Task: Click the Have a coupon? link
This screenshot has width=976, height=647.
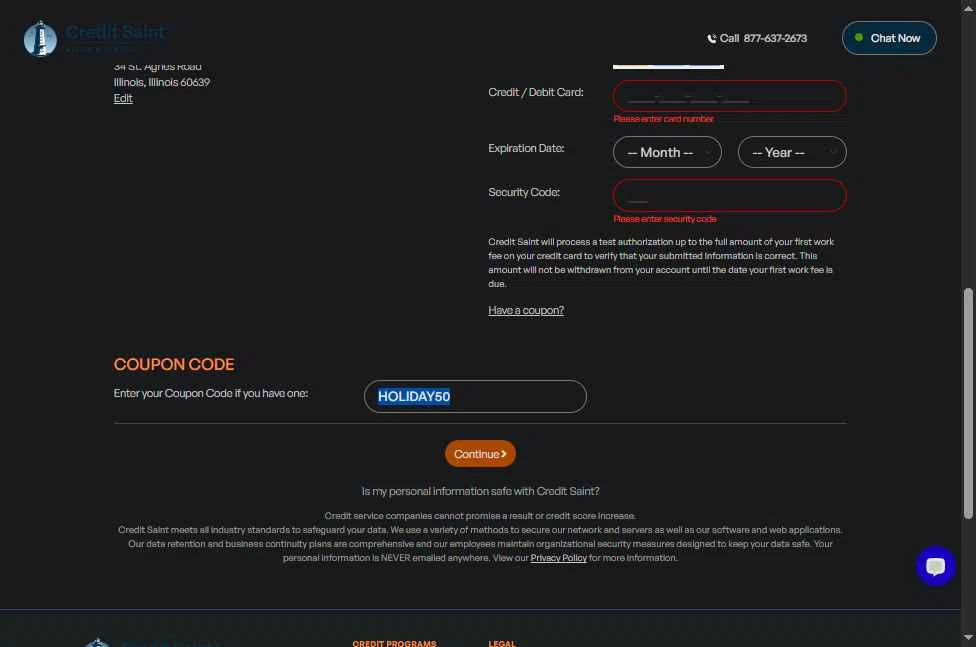Action: 526,310
